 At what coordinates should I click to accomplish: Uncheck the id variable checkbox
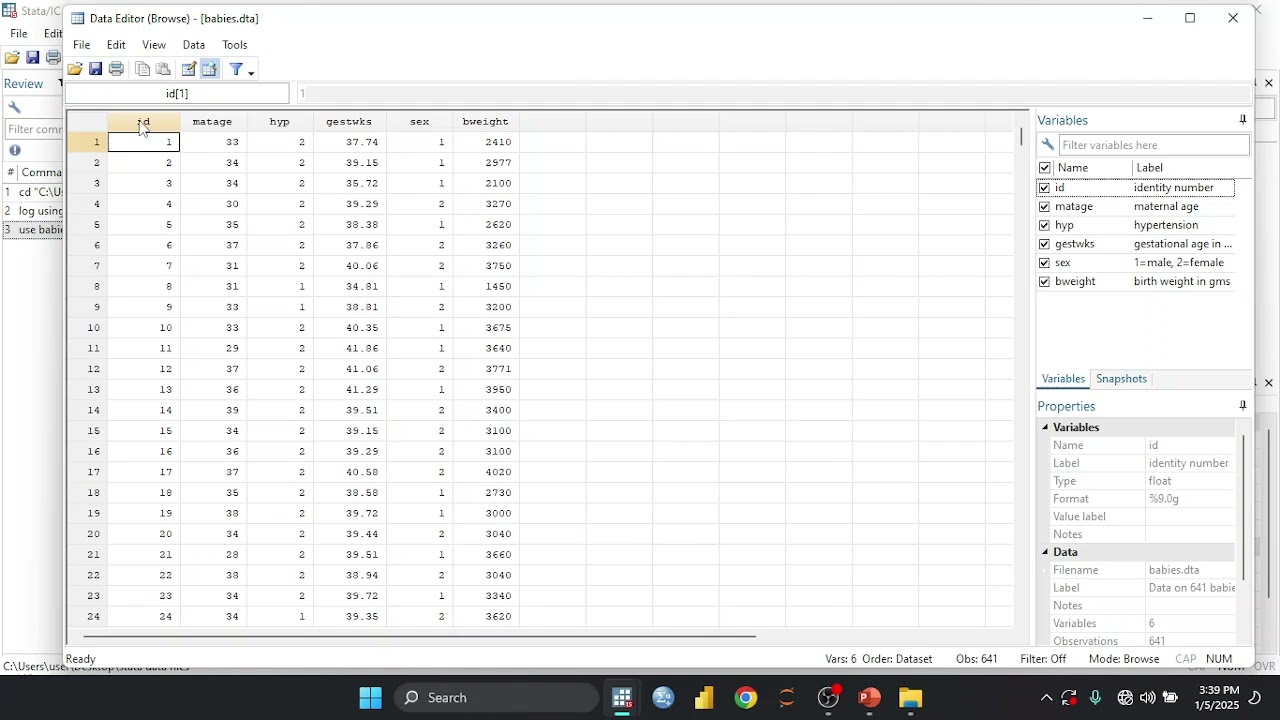(1045, 188)
